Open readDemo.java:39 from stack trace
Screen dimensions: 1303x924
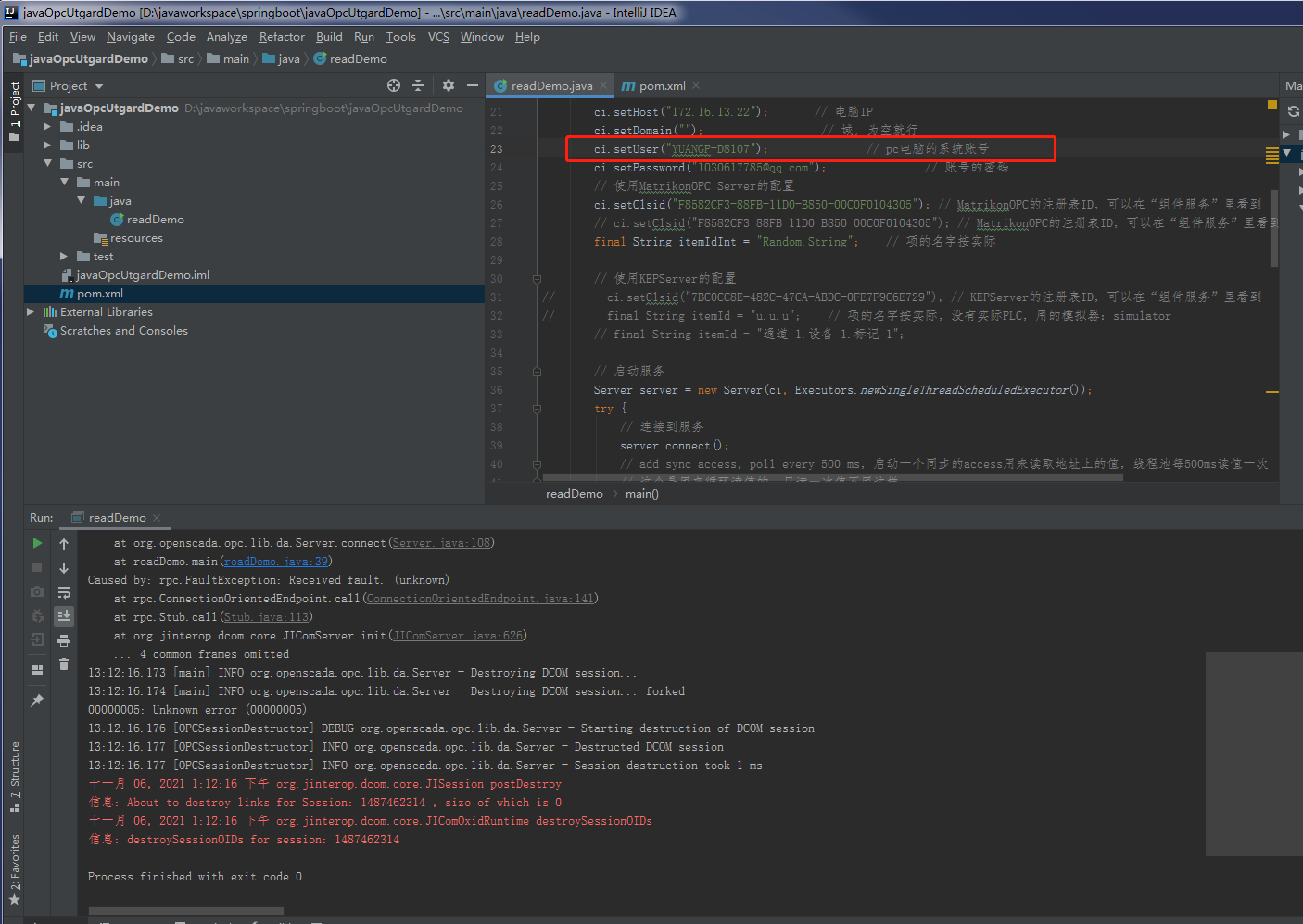(x=274, y=561)
